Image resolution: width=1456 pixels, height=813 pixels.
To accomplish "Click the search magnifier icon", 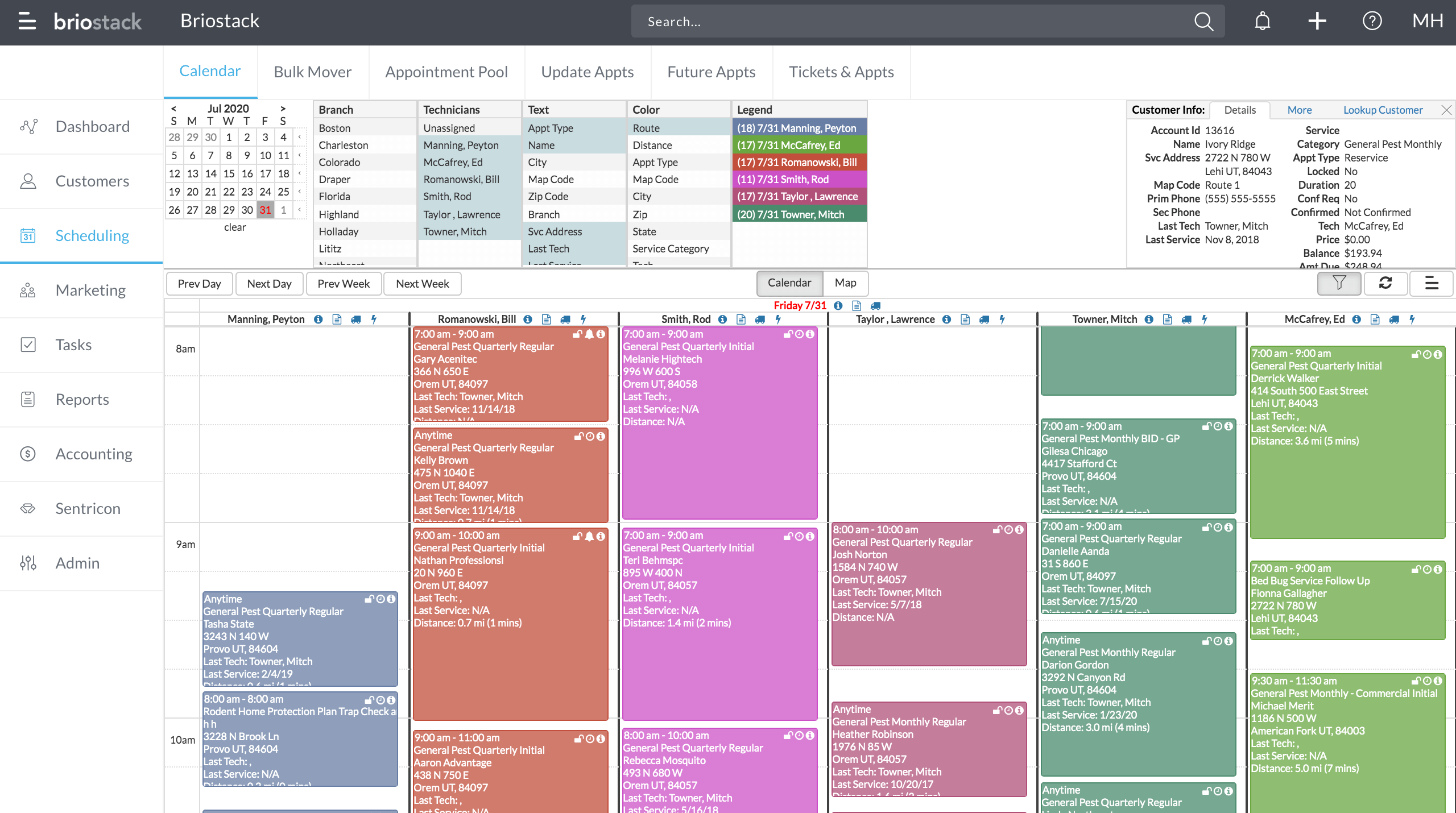I will 1203,22.
